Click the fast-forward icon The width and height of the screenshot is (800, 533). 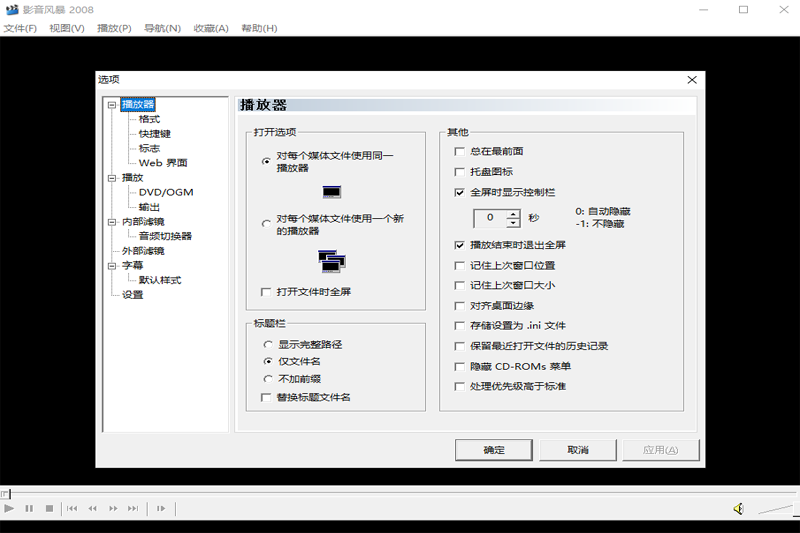pyautogui.click(x=113, y=509)
